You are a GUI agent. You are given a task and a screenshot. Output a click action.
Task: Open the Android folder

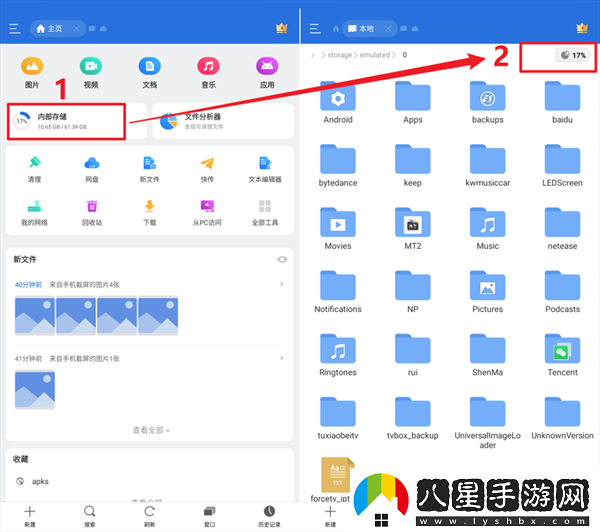[338, 103]
